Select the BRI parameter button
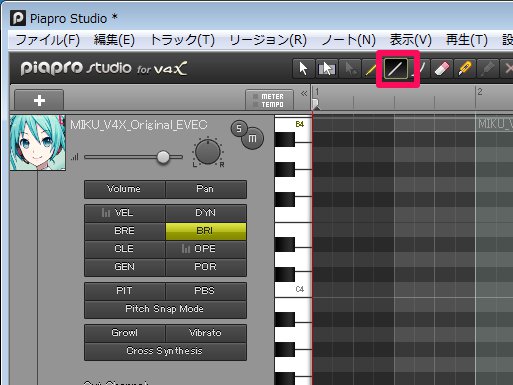 206,231
